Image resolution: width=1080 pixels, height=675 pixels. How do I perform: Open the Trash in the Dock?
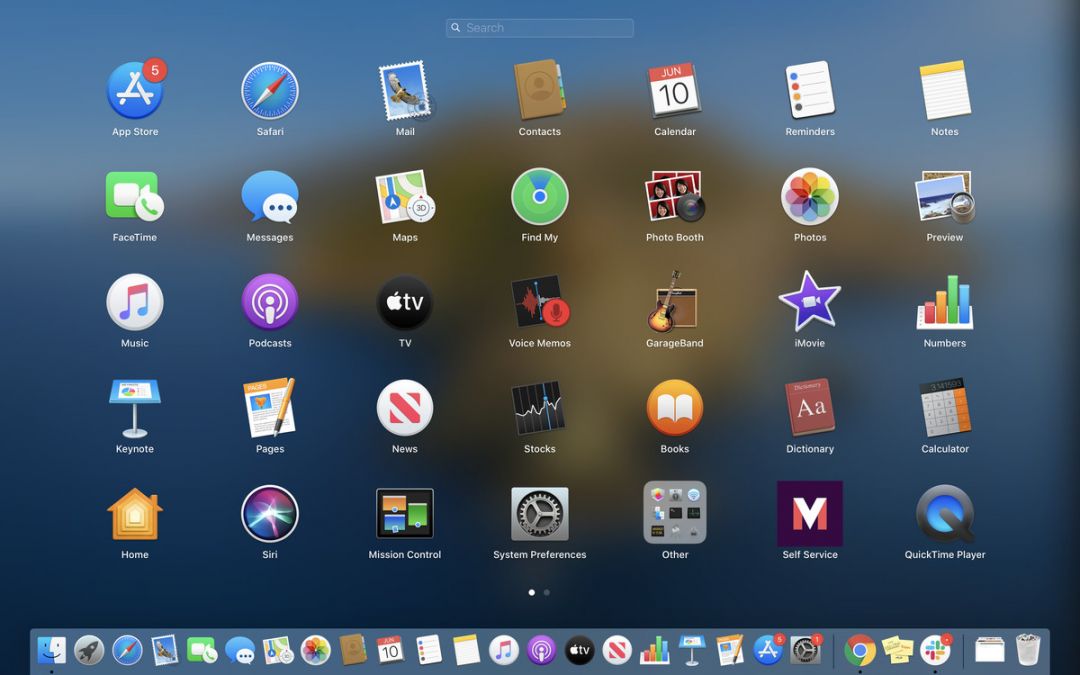pyautogui.click(x=1028, y=650)
